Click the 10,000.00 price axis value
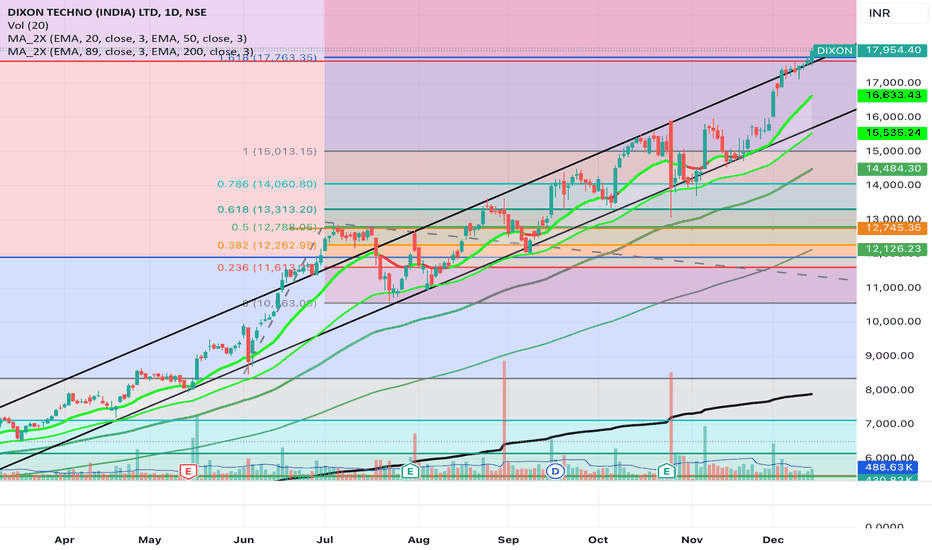This screenshot has height=550, width=932. [x=893, y=322]
